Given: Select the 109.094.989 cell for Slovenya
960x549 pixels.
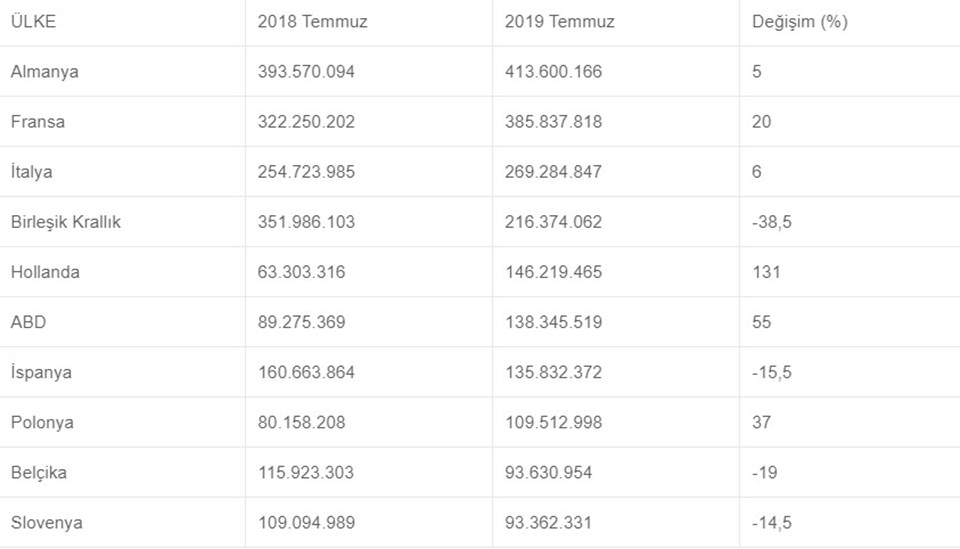Looking at the screenshot, I should click(306, 523).
